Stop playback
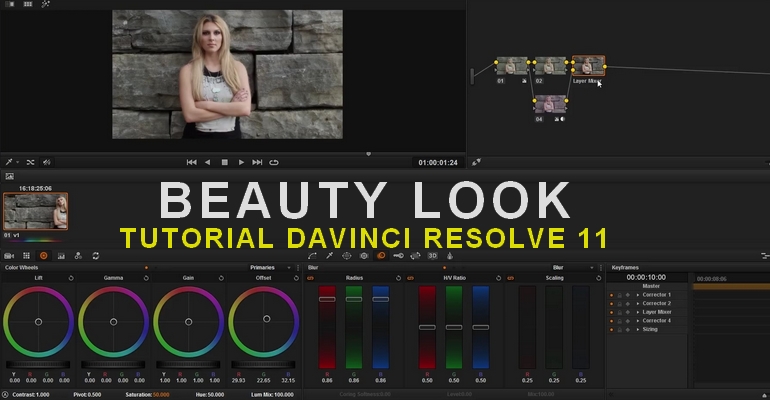The height and width of the screenshot is (400, 770). point(224,162)
